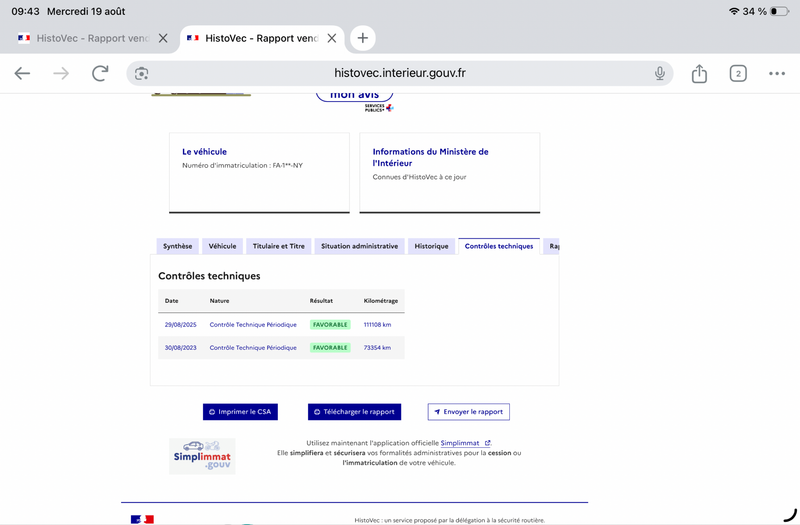800x525 pixels.
Task: Click FAVORABLE badge in 29/08/2025 row
Action: (x=330, y=324)
